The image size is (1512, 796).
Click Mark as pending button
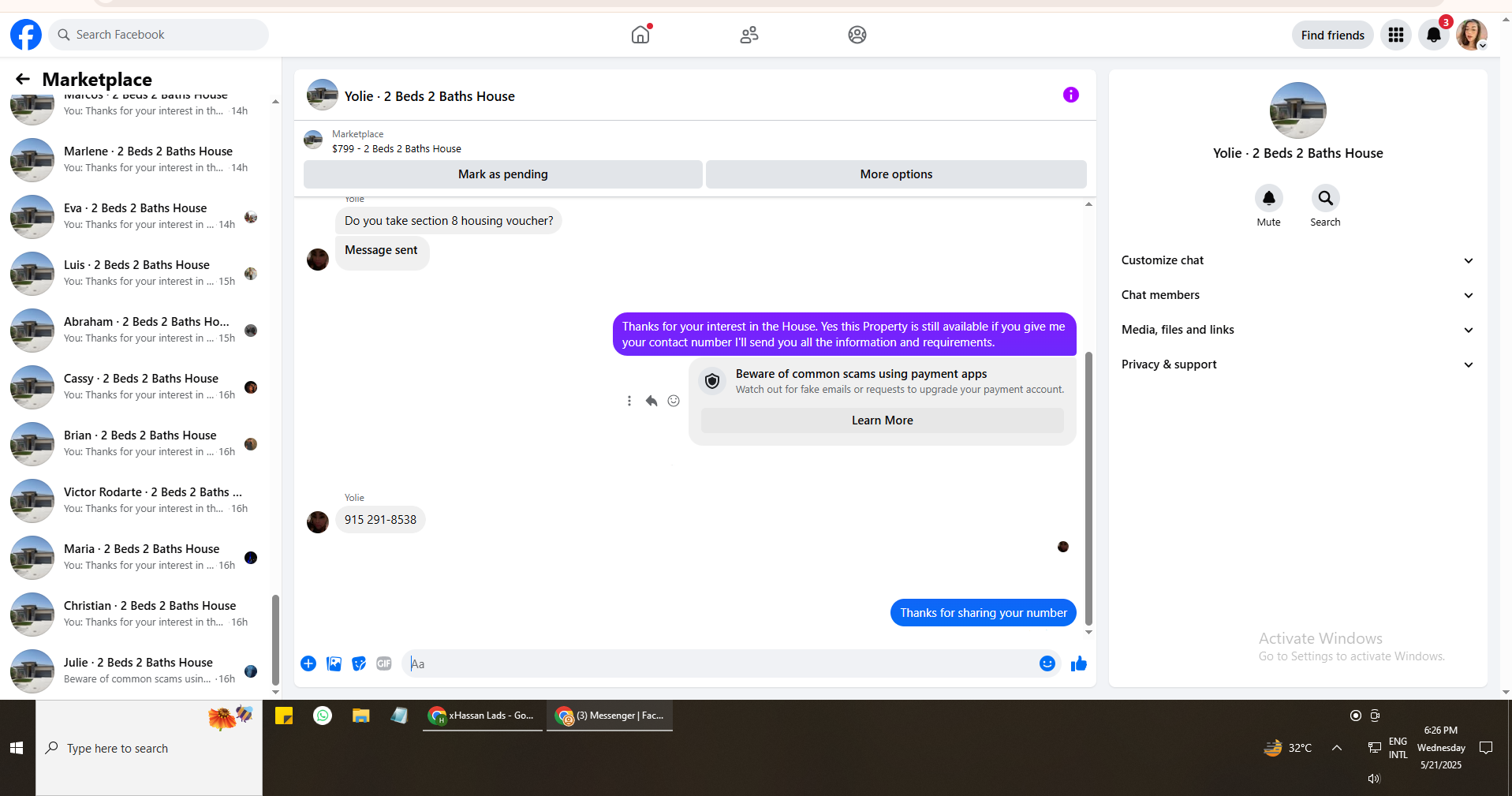tap(503, 174)
